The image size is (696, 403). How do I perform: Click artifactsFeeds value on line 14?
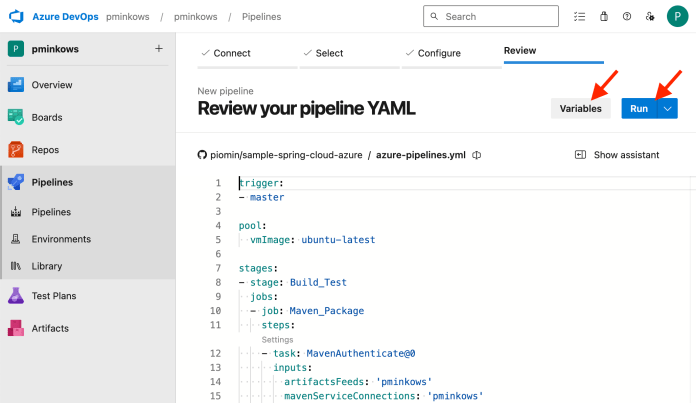pos(404,382)
